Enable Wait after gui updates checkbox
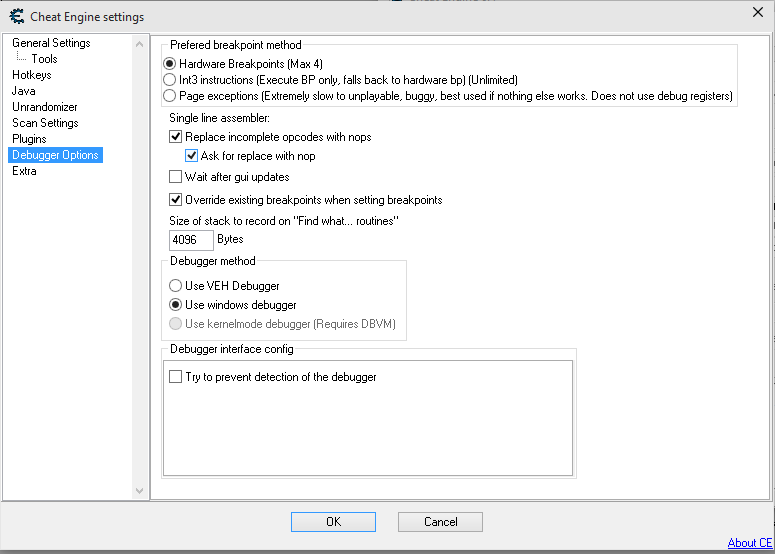This screenshot has width=775, height=554. 177,177
